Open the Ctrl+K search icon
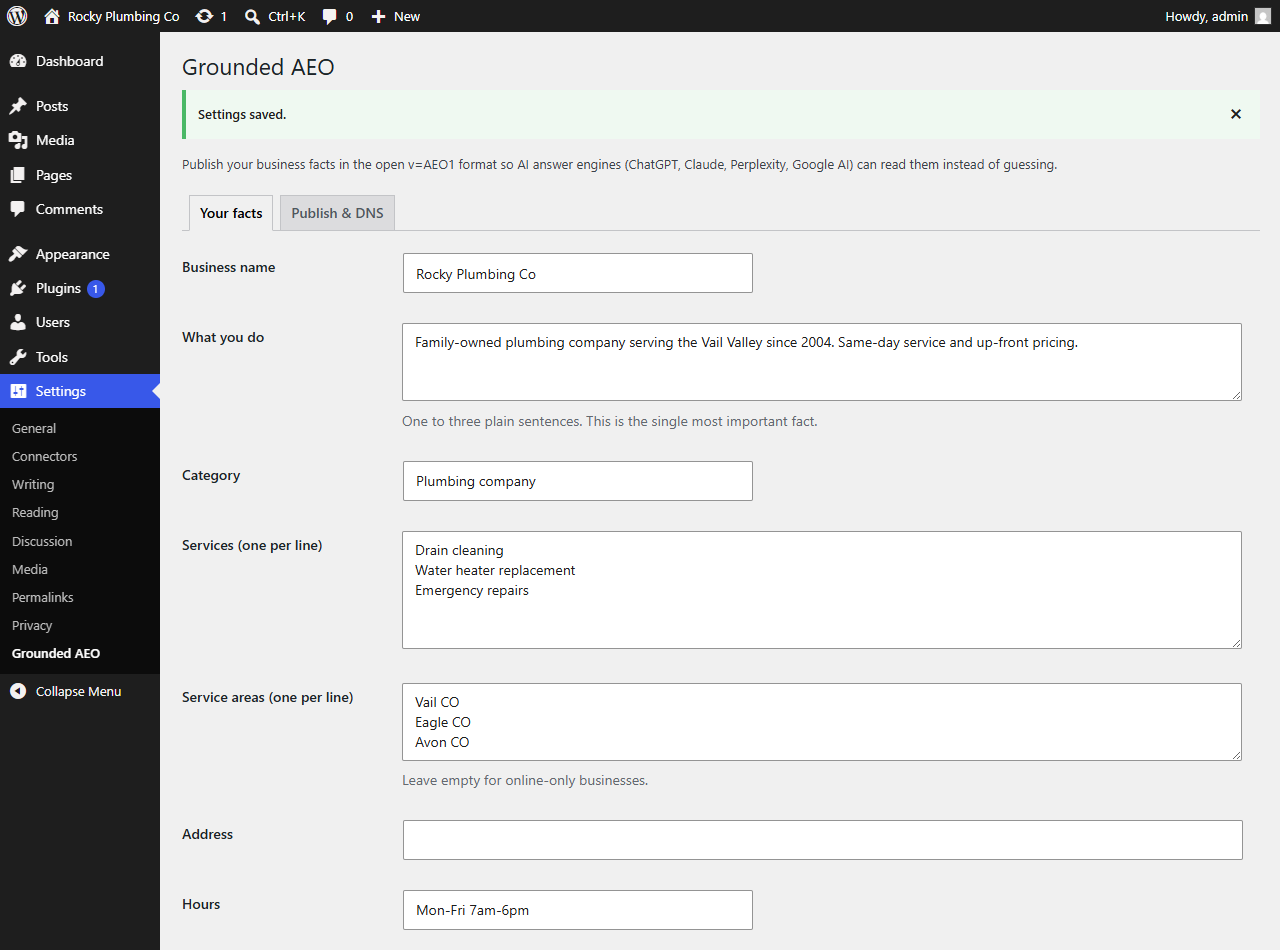The height and width of the screenshot is (950, 1280). pyautogui.click(x=253, y=16)
